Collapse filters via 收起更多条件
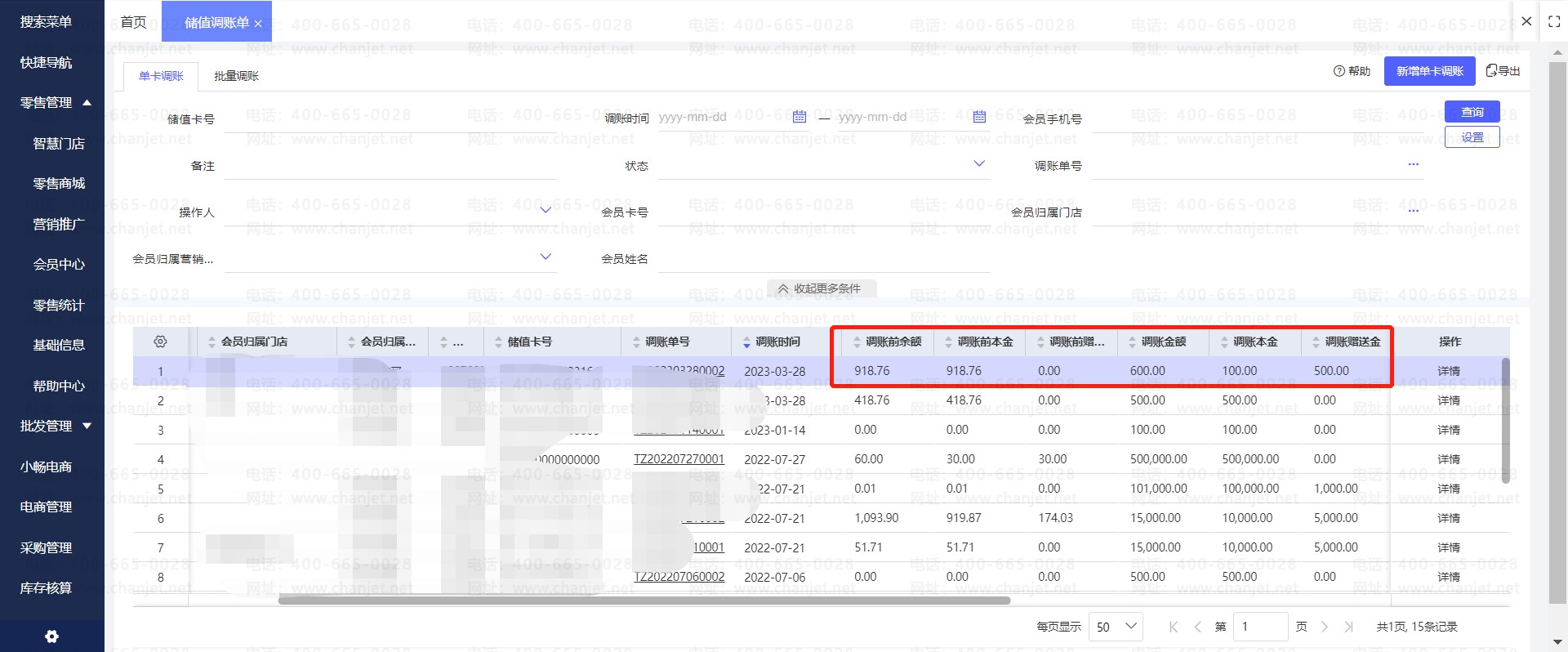Screen dimensions: 1568x652 (821, 288)
